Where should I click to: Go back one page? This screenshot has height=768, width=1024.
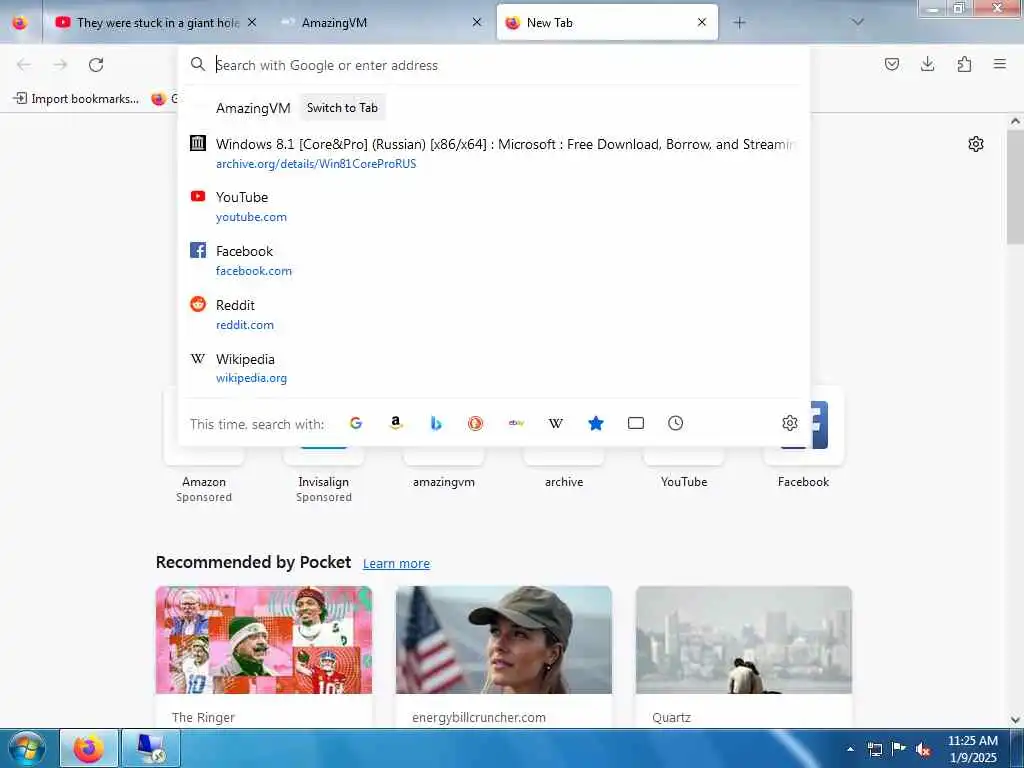(24, 65)
